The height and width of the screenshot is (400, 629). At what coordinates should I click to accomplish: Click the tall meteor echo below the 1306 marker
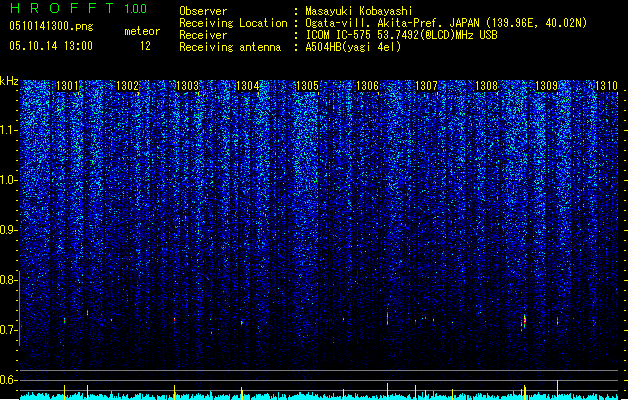click(x=387, y=318)
